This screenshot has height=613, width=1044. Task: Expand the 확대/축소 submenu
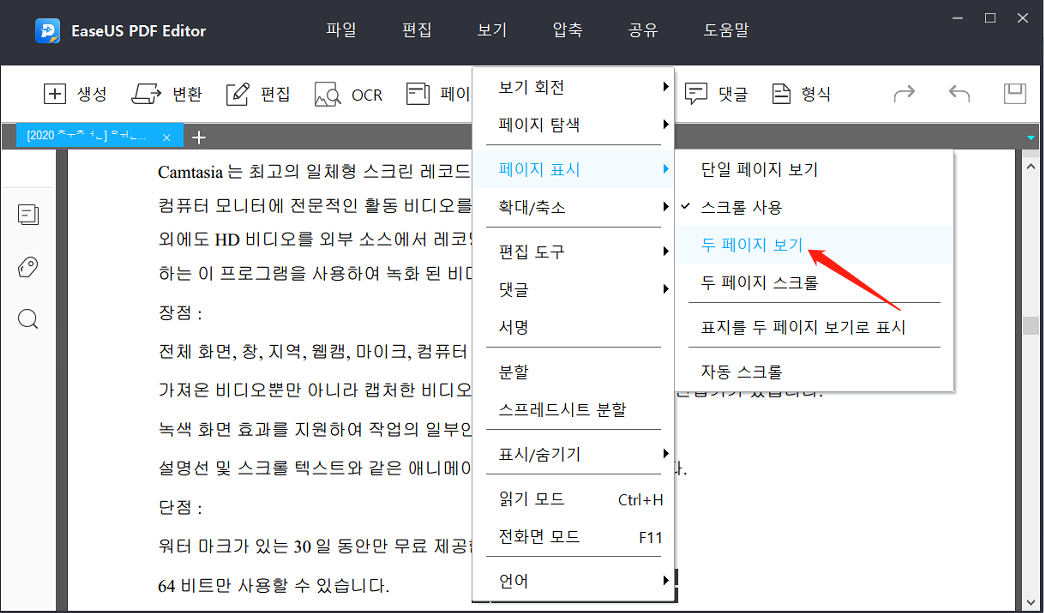(573, 208)
